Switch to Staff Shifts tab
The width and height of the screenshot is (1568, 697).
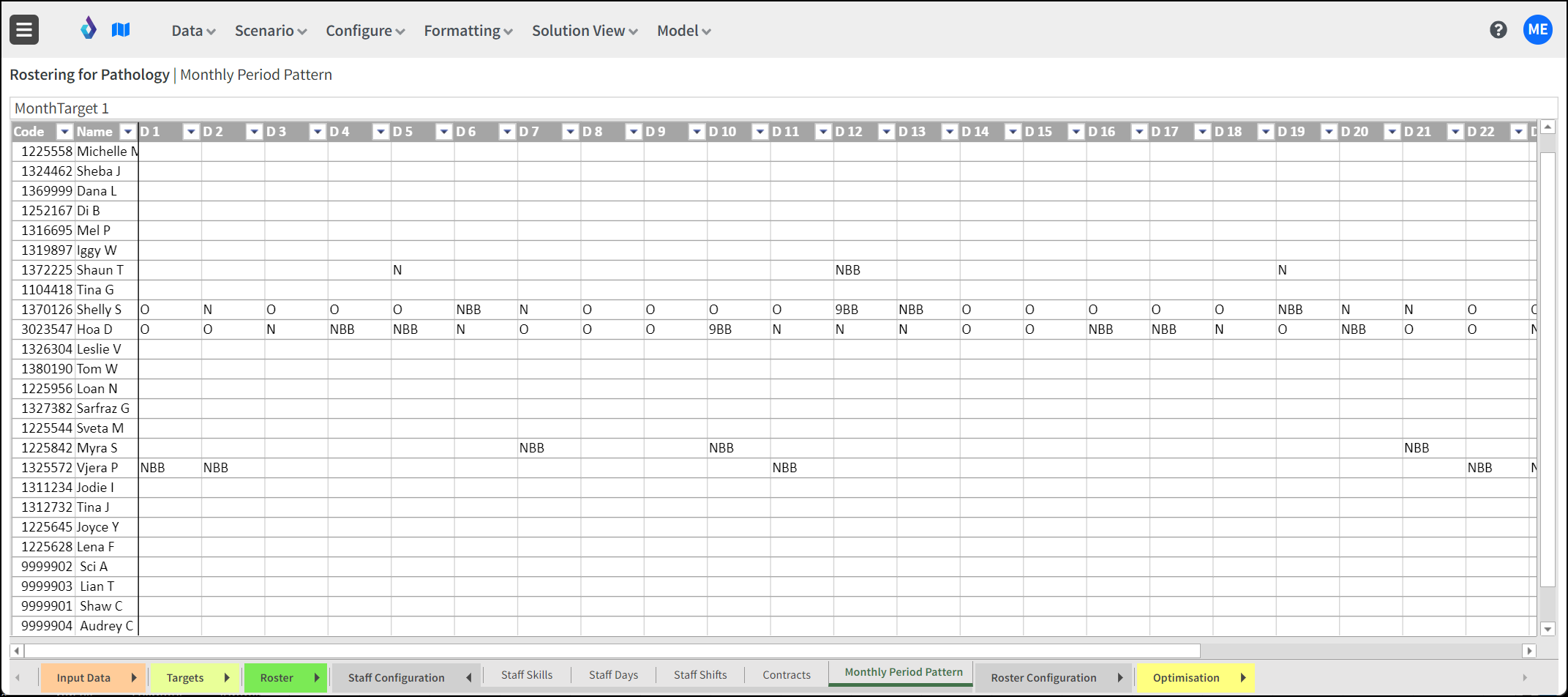click(700, 675)
